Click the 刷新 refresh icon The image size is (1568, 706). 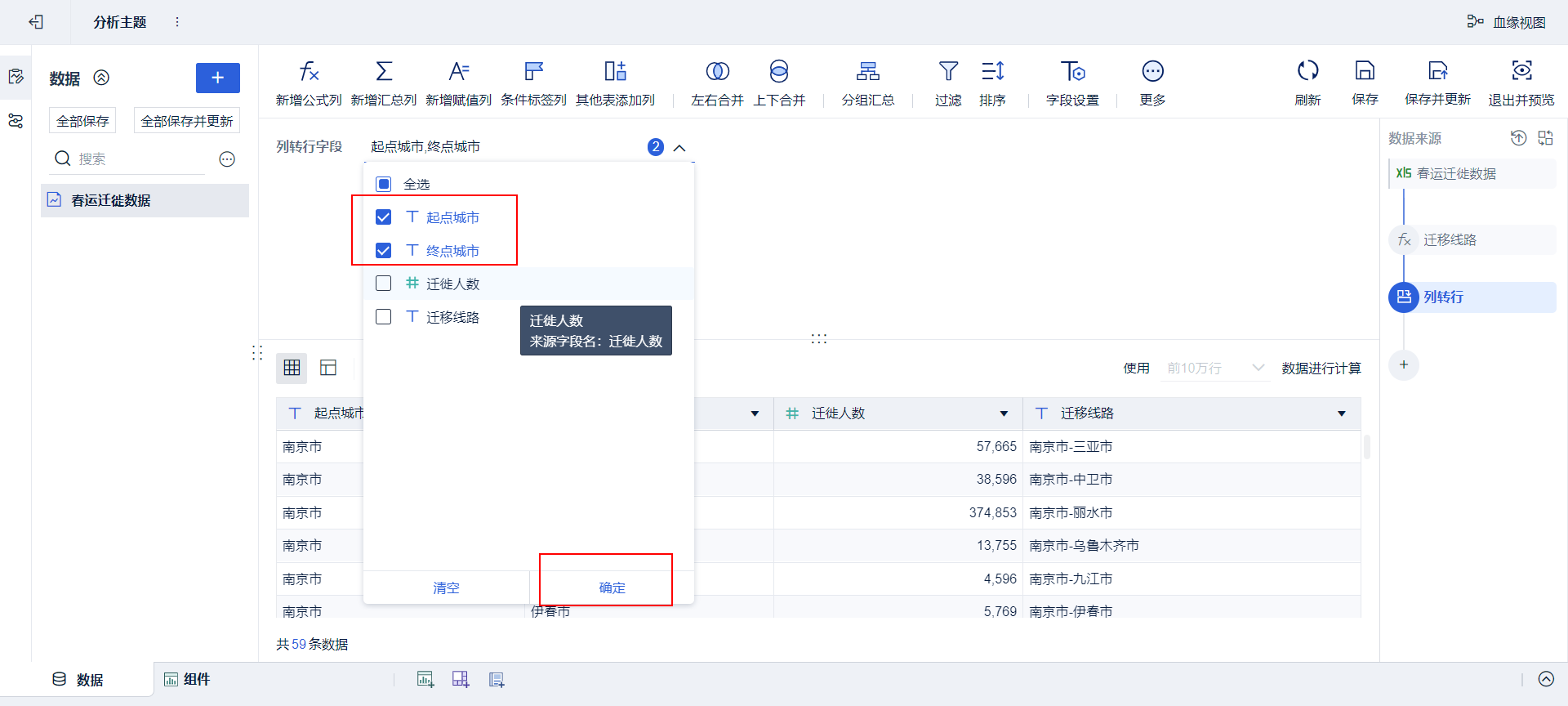[1307, 71]
